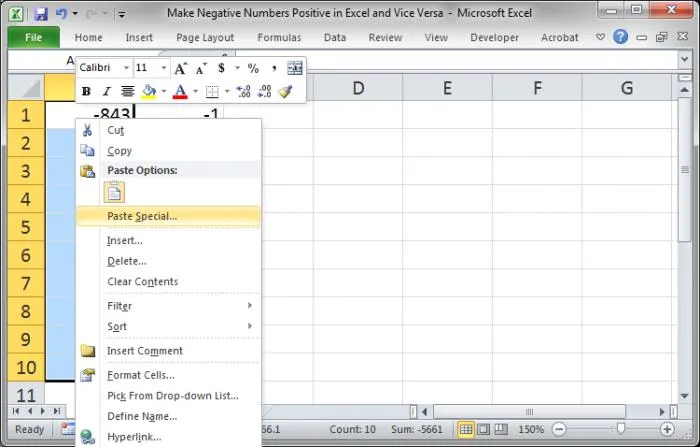Viewport: 700px width, 447px height.
Task: Apply the Fill Color paint bucket
Action: pos(149,92)
